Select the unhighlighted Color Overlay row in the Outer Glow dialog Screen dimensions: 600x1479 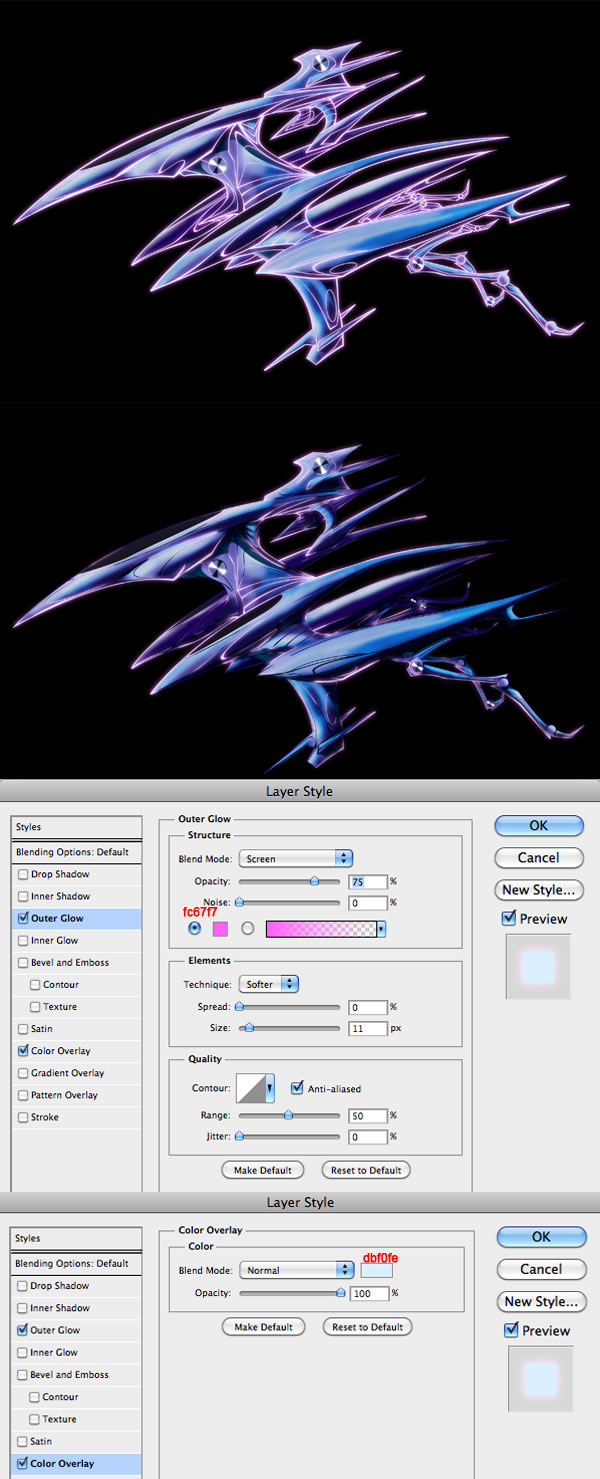[78, 1051]
